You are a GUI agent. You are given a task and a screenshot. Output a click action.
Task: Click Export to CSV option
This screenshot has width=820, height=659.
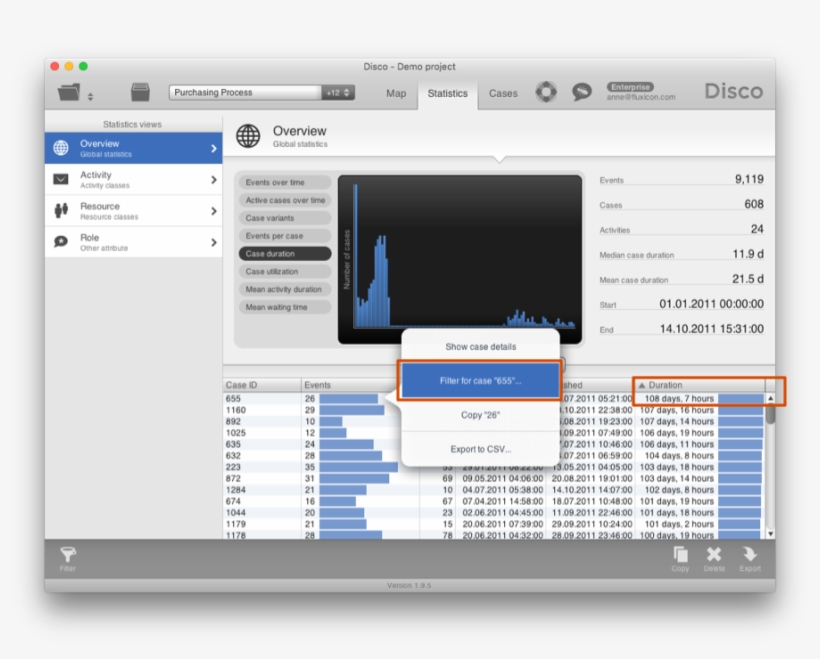pyautogui.click(x=480, y=449)
